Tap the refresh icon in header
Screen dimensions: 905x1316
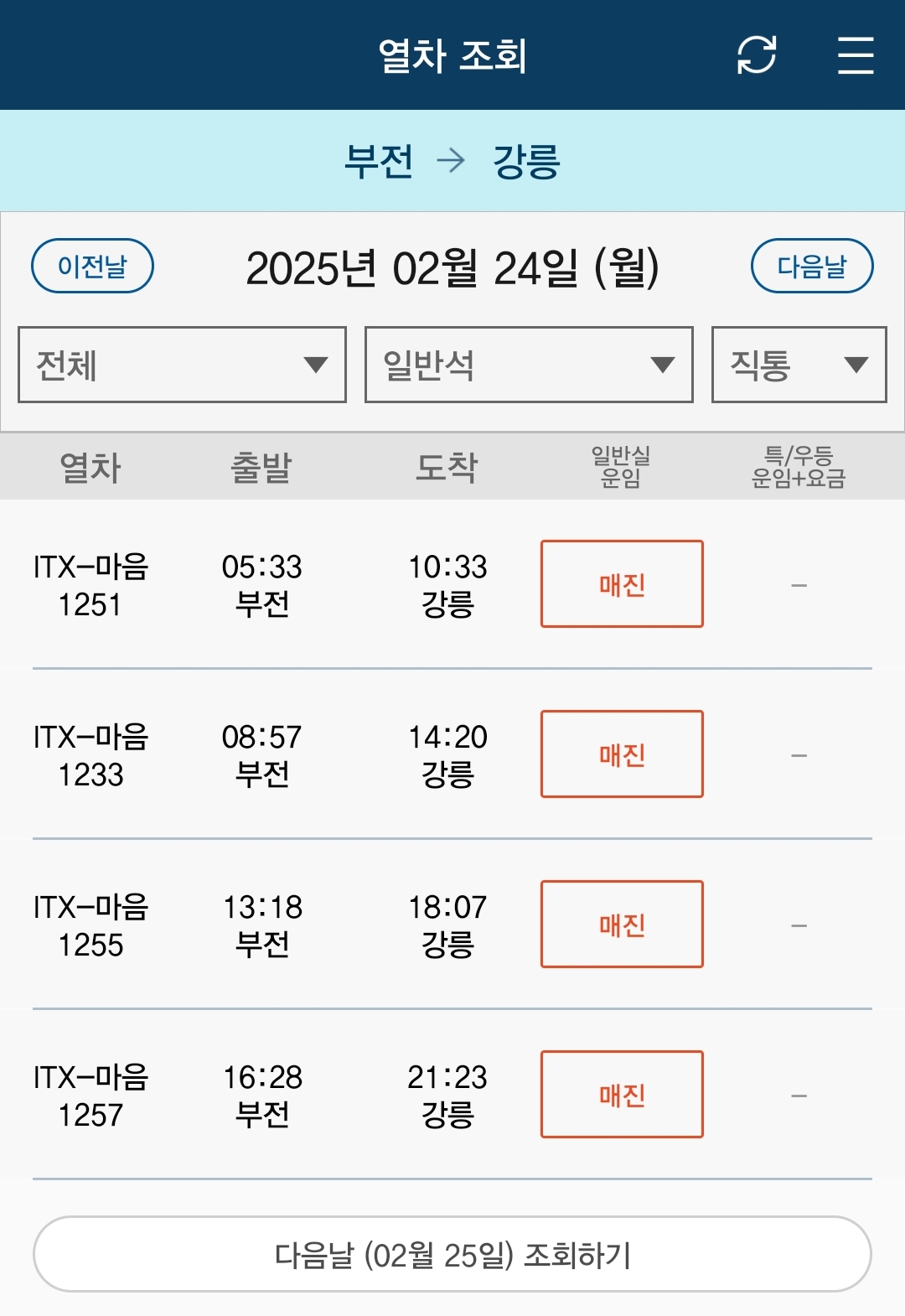[x=756, y=55]
